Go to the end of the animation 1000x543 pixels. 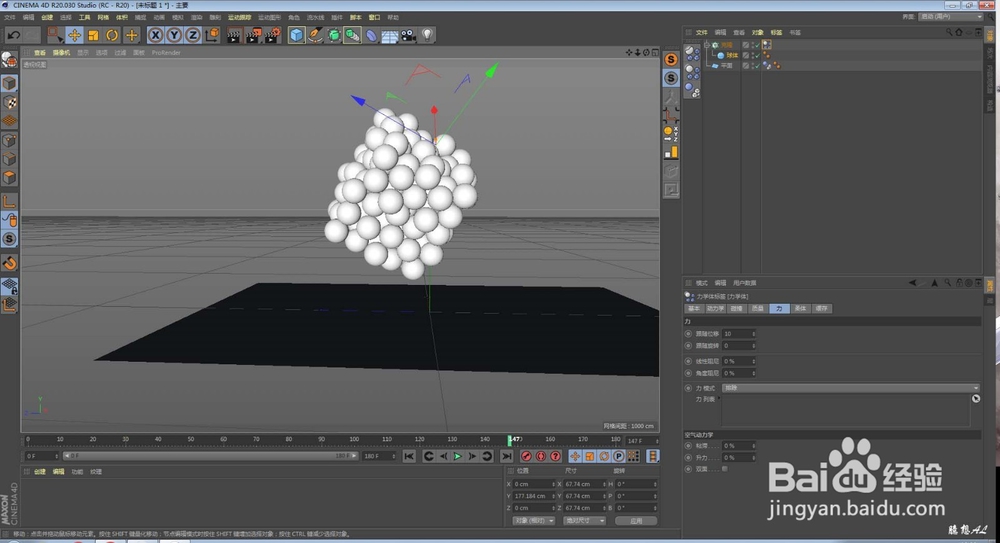coord(506,456)
